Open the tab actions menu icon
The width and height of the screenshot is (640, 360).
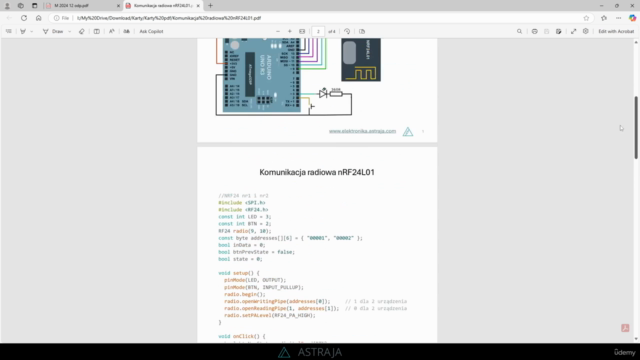pyautogui.click(x=35, y=6)
